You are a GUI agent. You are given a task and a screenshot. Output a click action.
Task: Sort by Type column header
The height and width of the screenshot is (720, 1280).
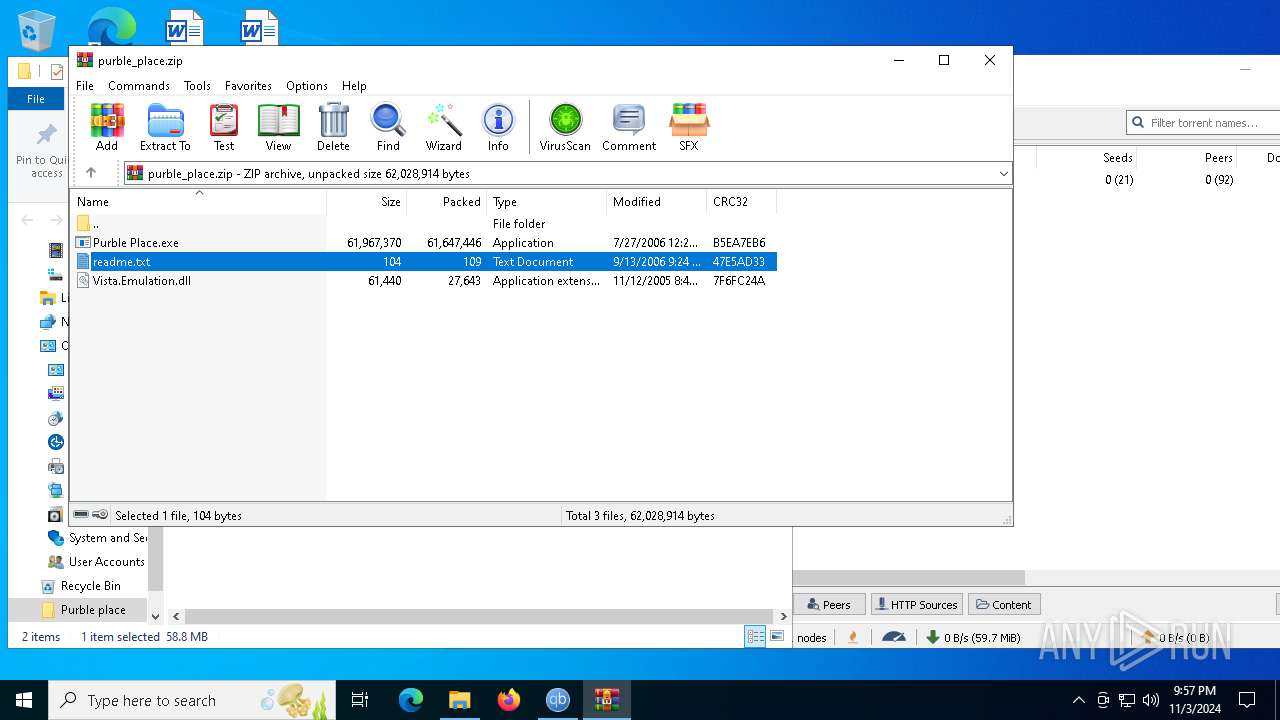click(546, 202)
